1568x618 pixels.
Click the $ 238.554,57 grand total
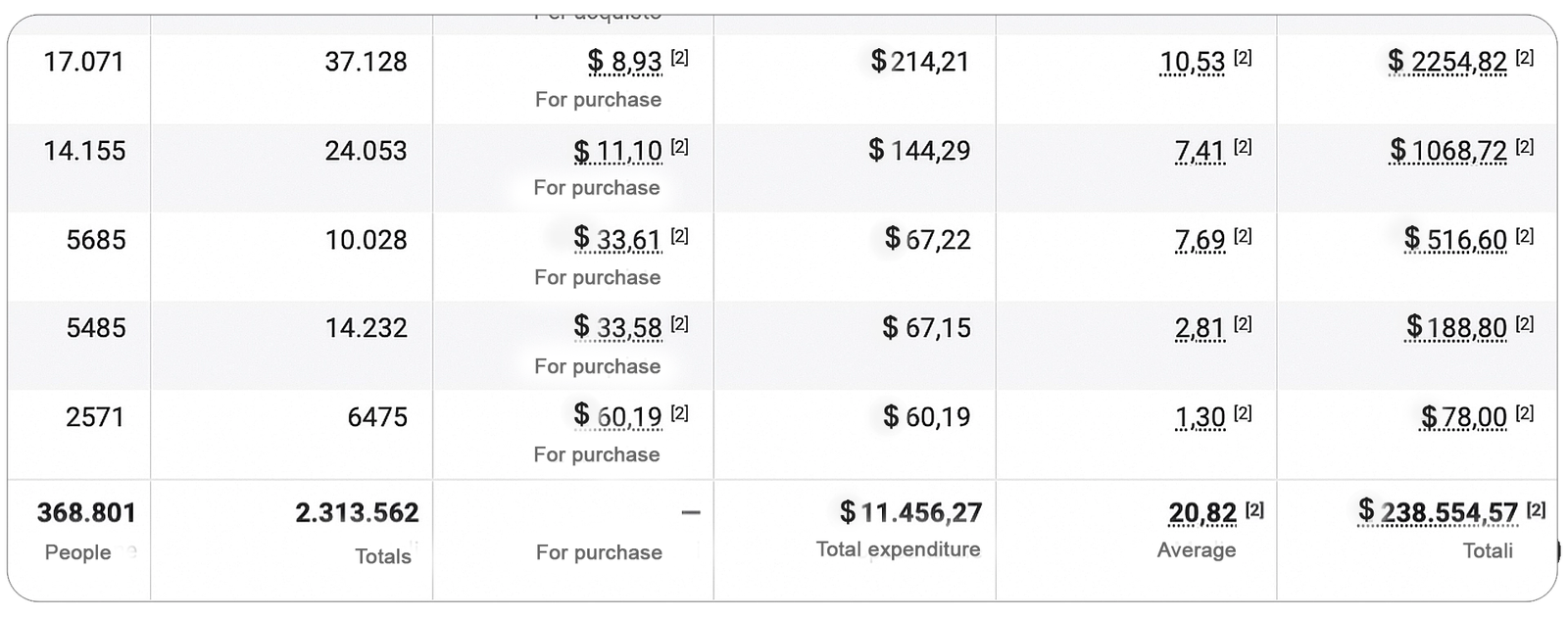1438,512
